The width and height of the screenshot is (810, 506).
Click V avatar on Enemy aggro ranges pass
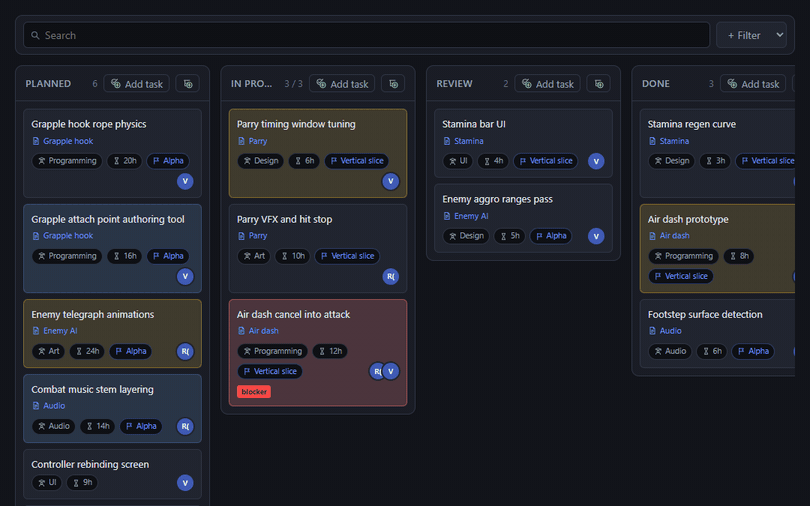tap(596, 236)
